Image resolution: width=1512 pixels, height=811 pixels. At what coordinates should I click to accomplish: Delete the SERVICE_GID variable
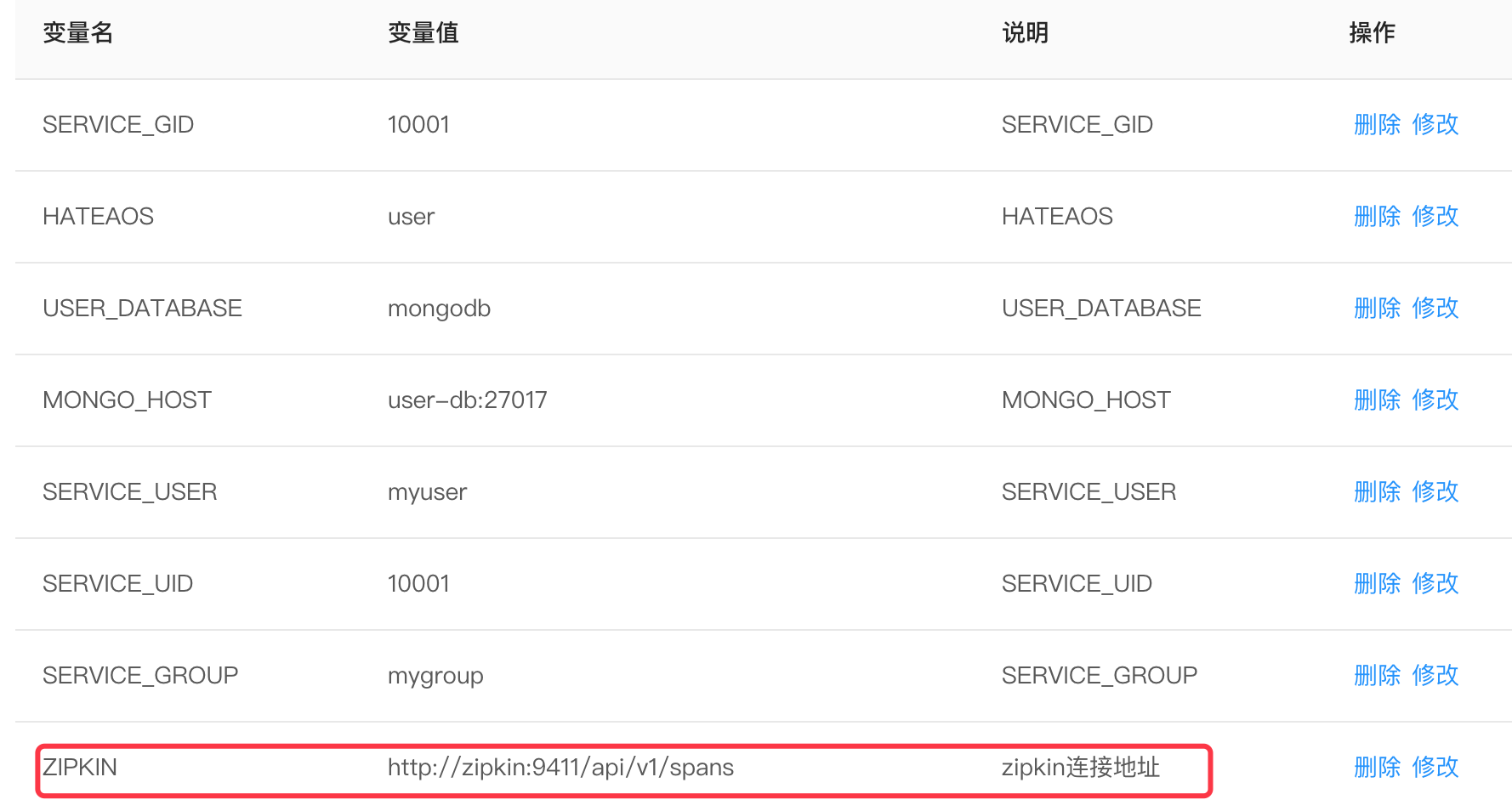click(x=1377, y=124)
